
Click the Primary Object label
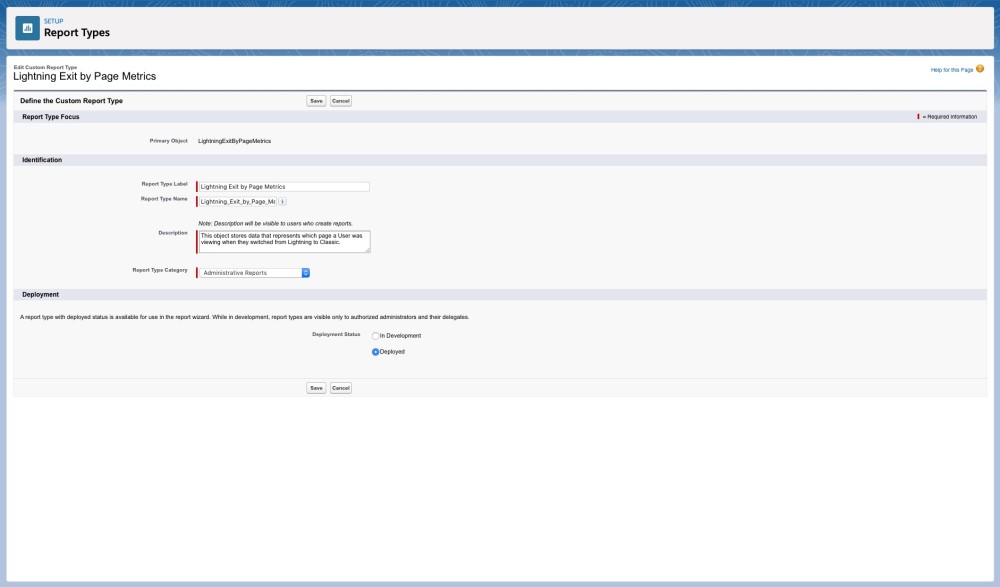168,141
